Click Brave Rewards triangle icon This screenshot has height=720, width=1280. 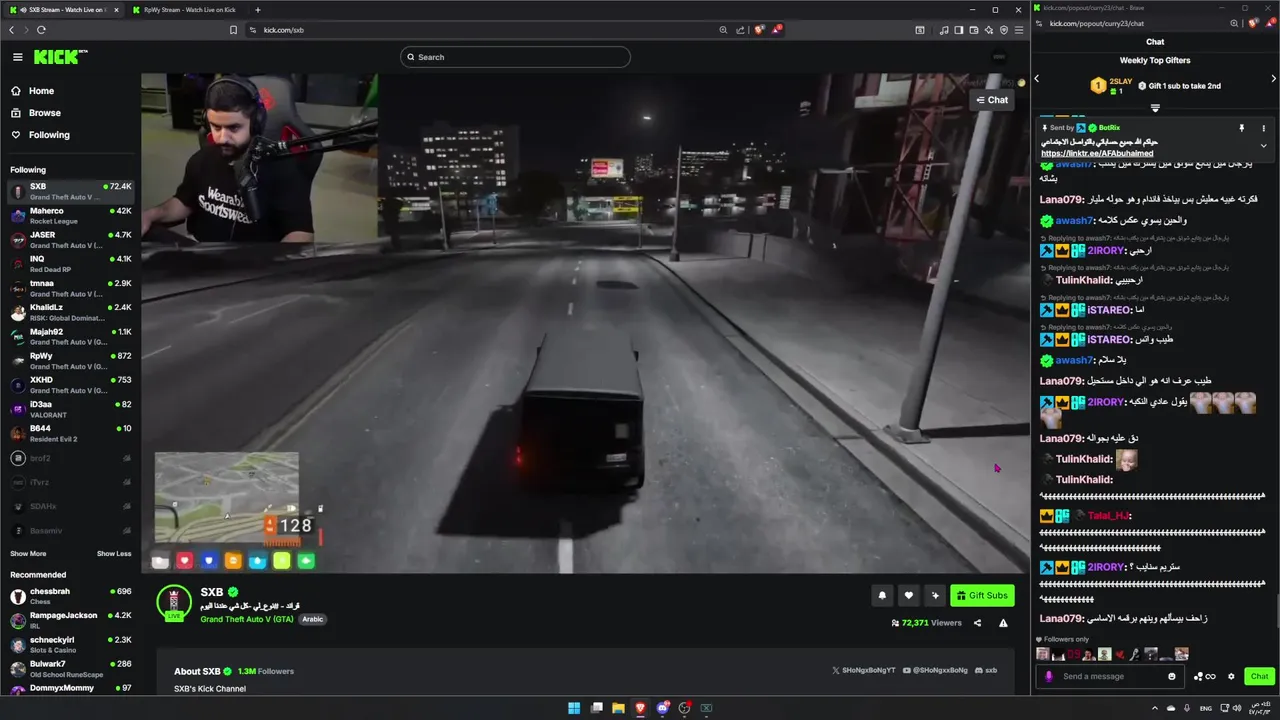click(x=776, y=30)
